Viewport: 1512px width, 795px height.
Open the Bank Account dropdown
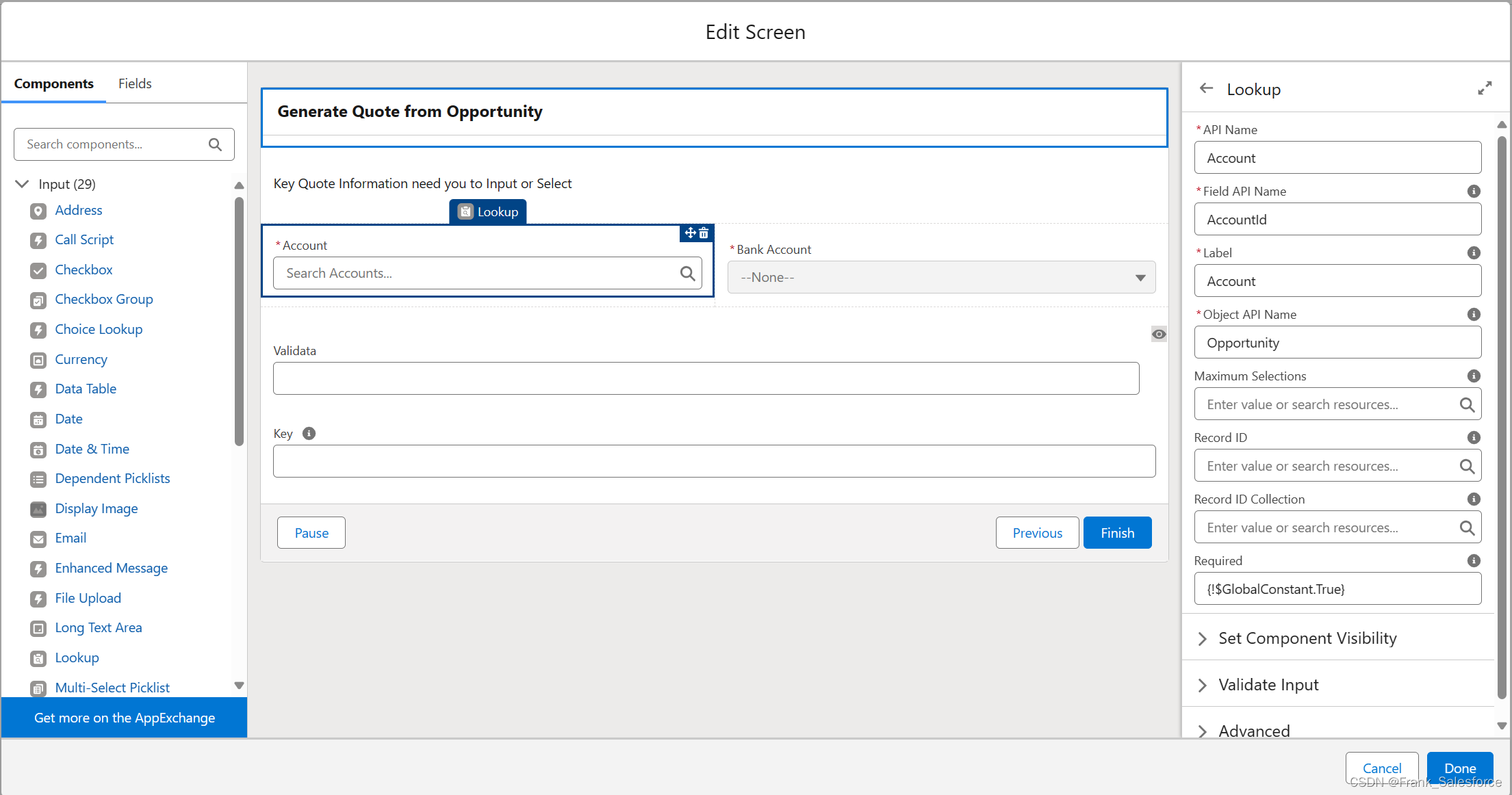(x=941, y=278)
